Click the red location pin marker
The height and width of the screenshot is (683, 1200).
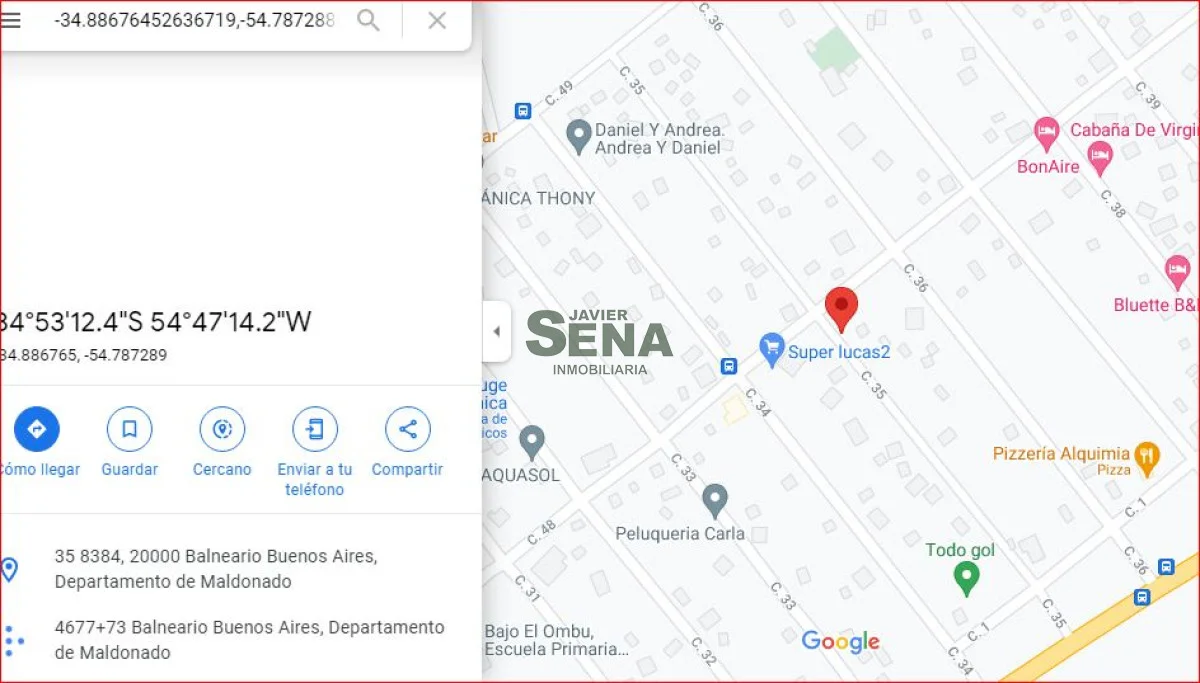coord(841,309)
